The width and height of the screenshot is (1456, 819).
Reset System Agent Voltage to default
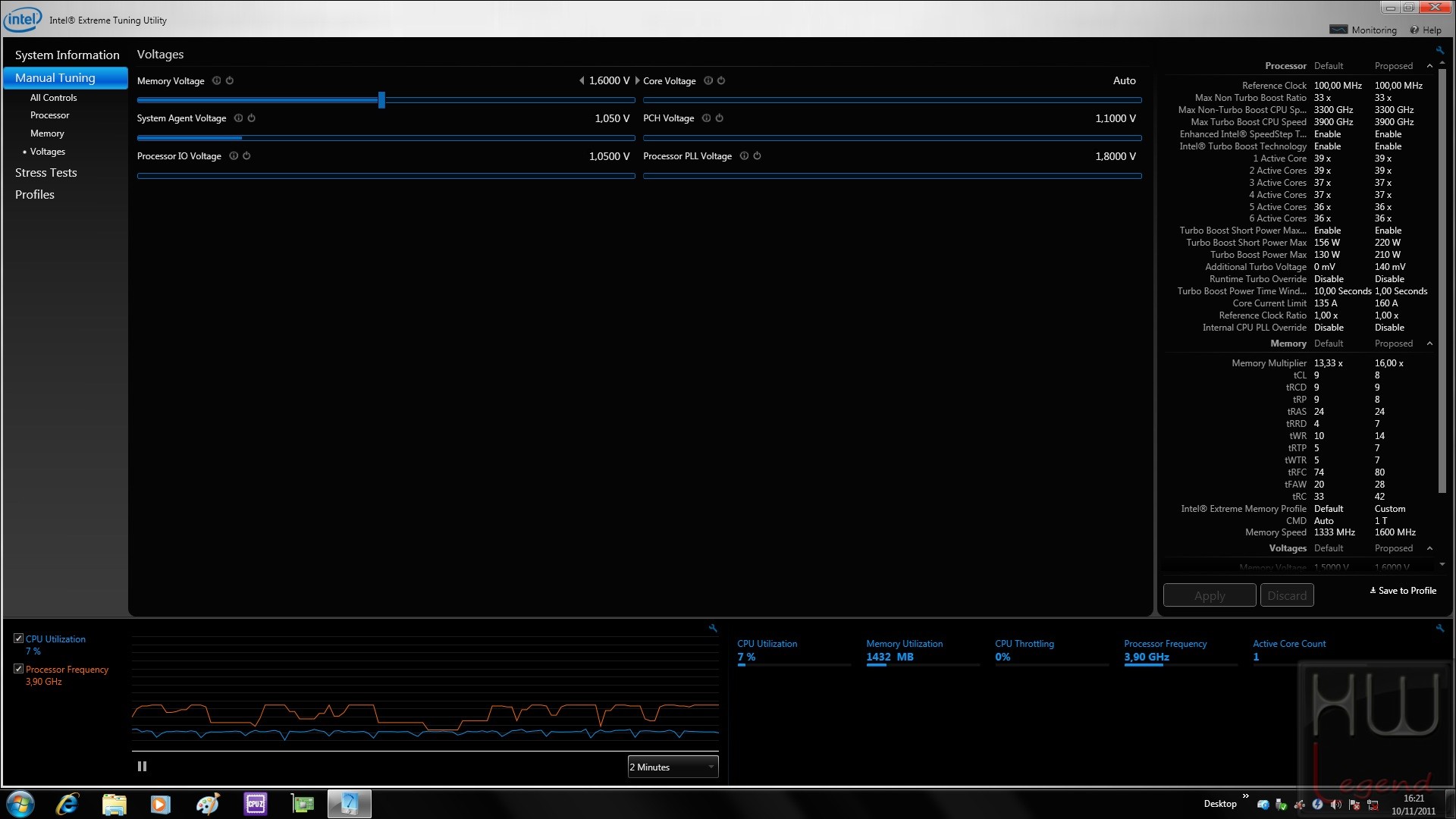coord(252,118)
